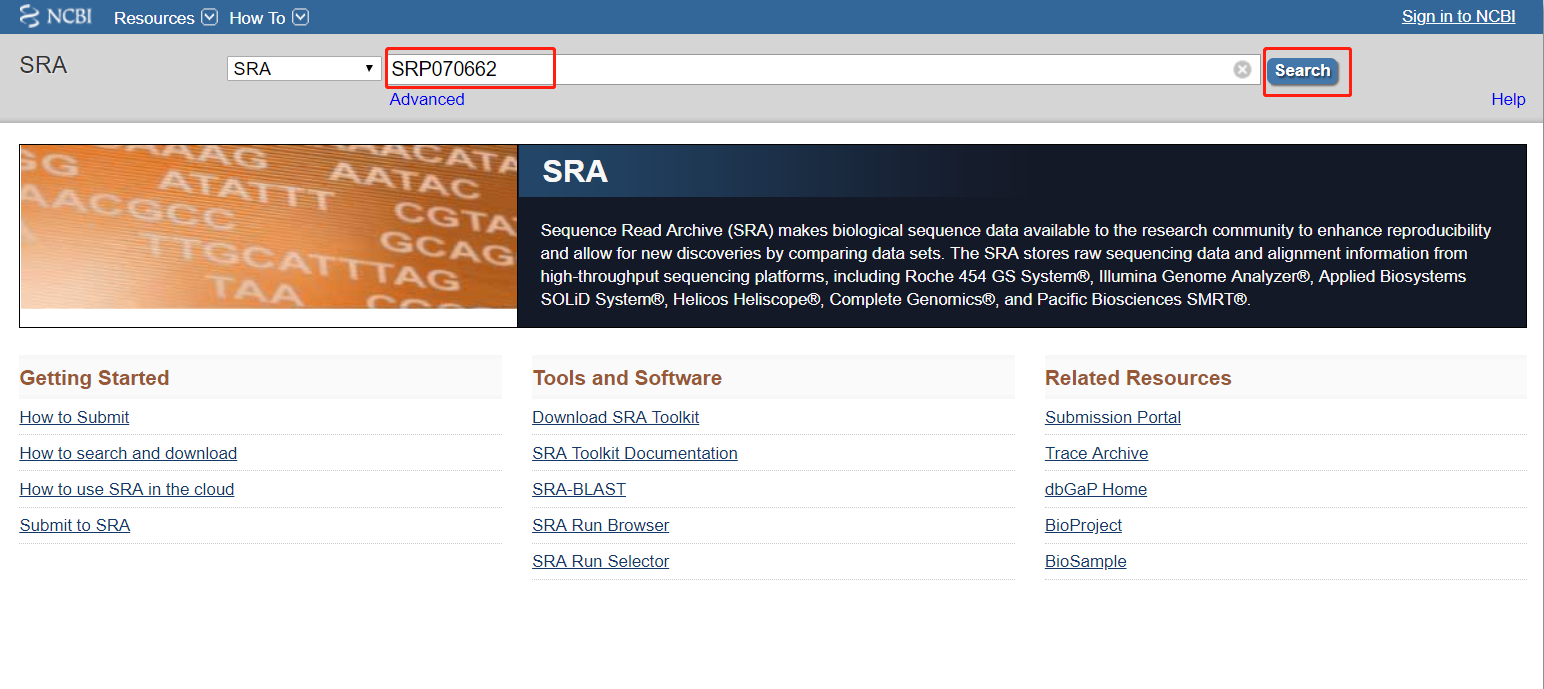Viewport: 1544px width, 689px height.
Task: Open Submit to SRA link
Action: [x=75, y=525]
